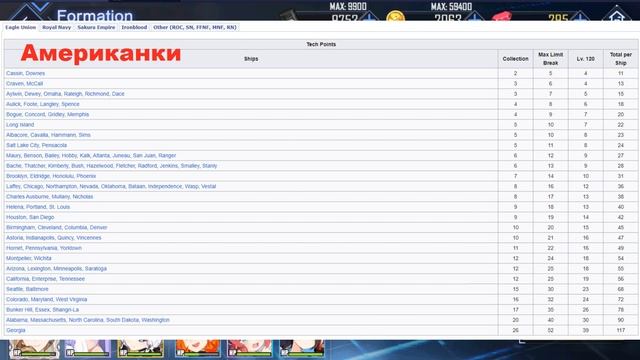This screenshot has width=640, height=360.
Task: Open the Independence link
Action: click(x=165, y=187)
